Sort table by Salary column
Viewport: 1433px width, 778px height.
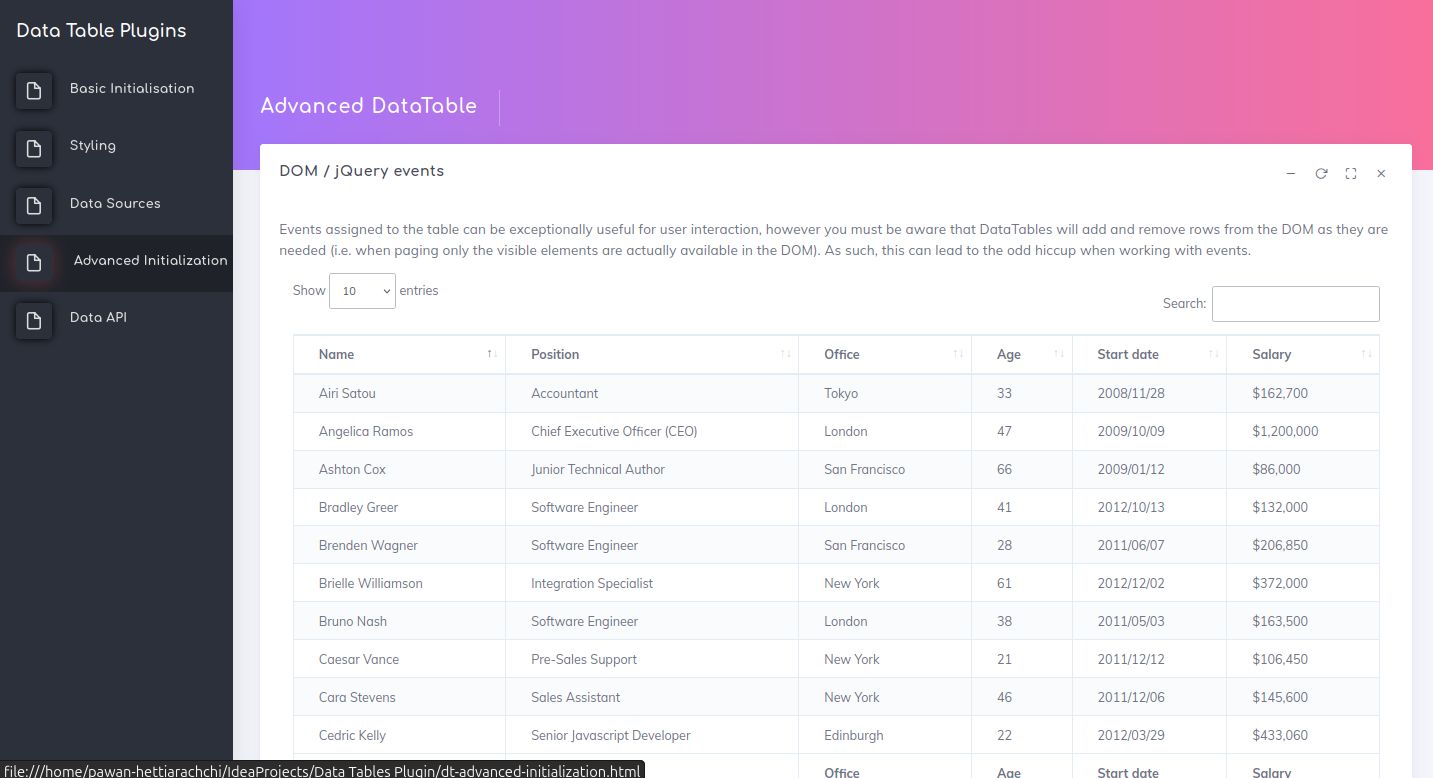click(x=1301, y=354)
